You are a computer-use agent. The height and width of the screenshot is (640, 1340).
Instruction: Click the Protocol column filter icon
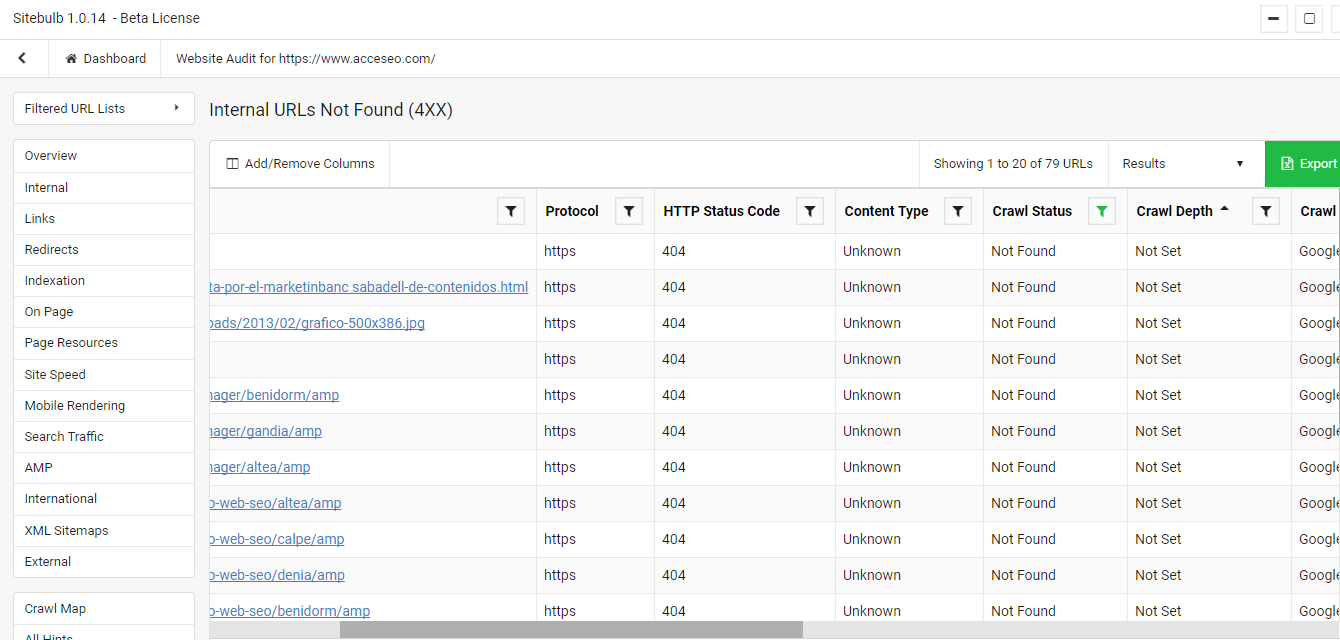pos(629,211)
